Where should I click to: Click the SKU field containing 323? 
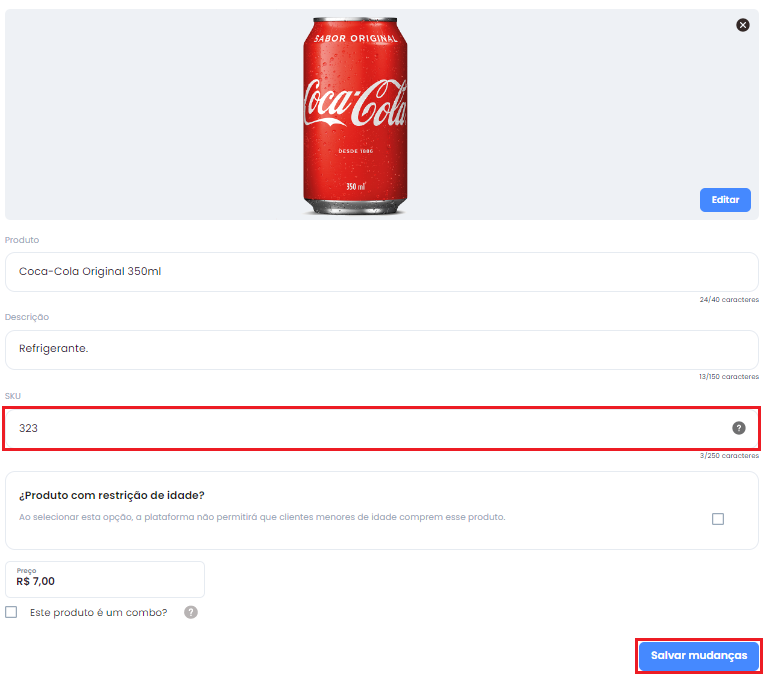[x=382, y=428]
